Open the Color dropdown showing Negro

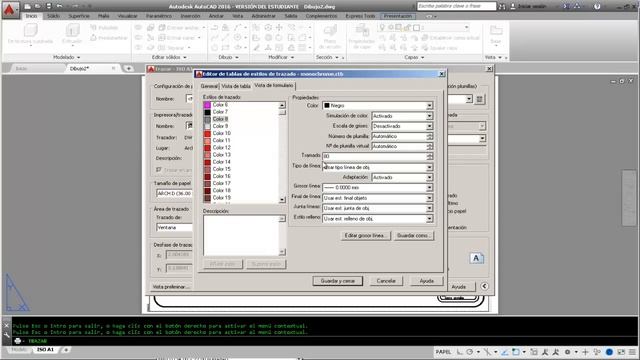click(x=378, y=105)
